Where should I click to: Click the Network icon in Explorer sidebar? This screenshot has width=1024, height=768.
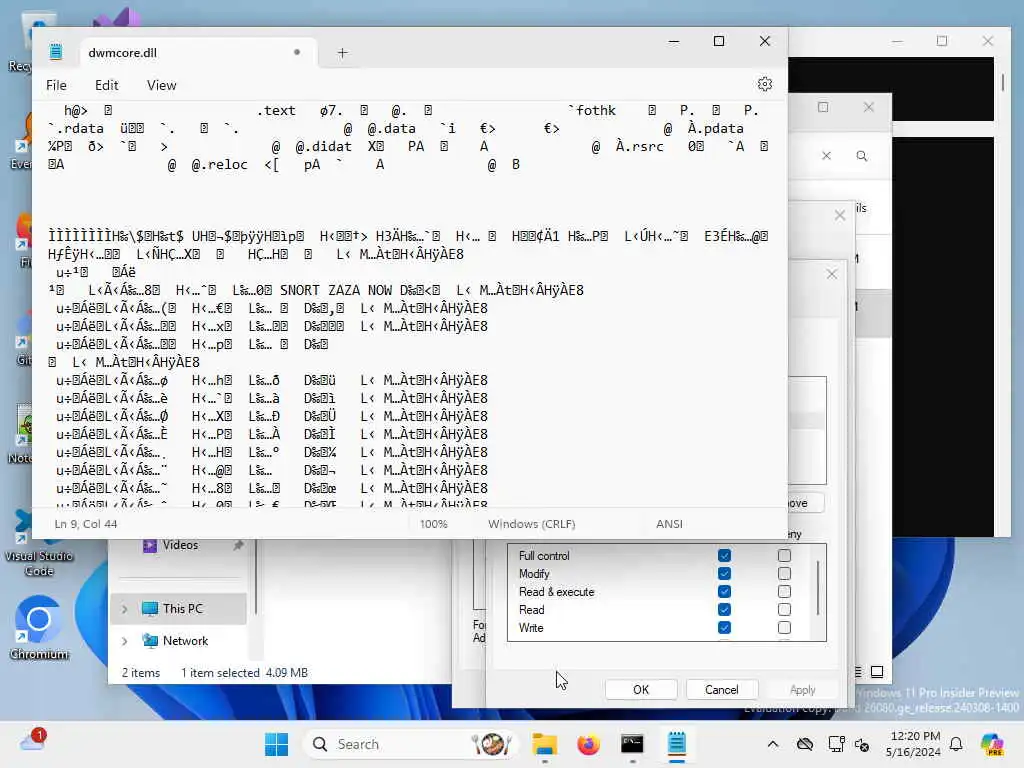[150, 641]
